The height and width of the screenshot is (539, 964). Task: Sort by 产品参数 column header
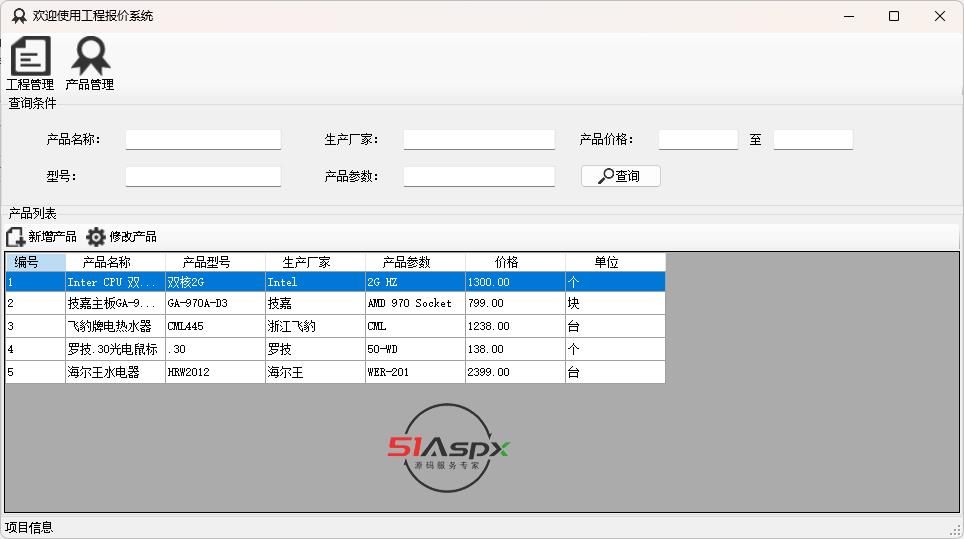415,262
